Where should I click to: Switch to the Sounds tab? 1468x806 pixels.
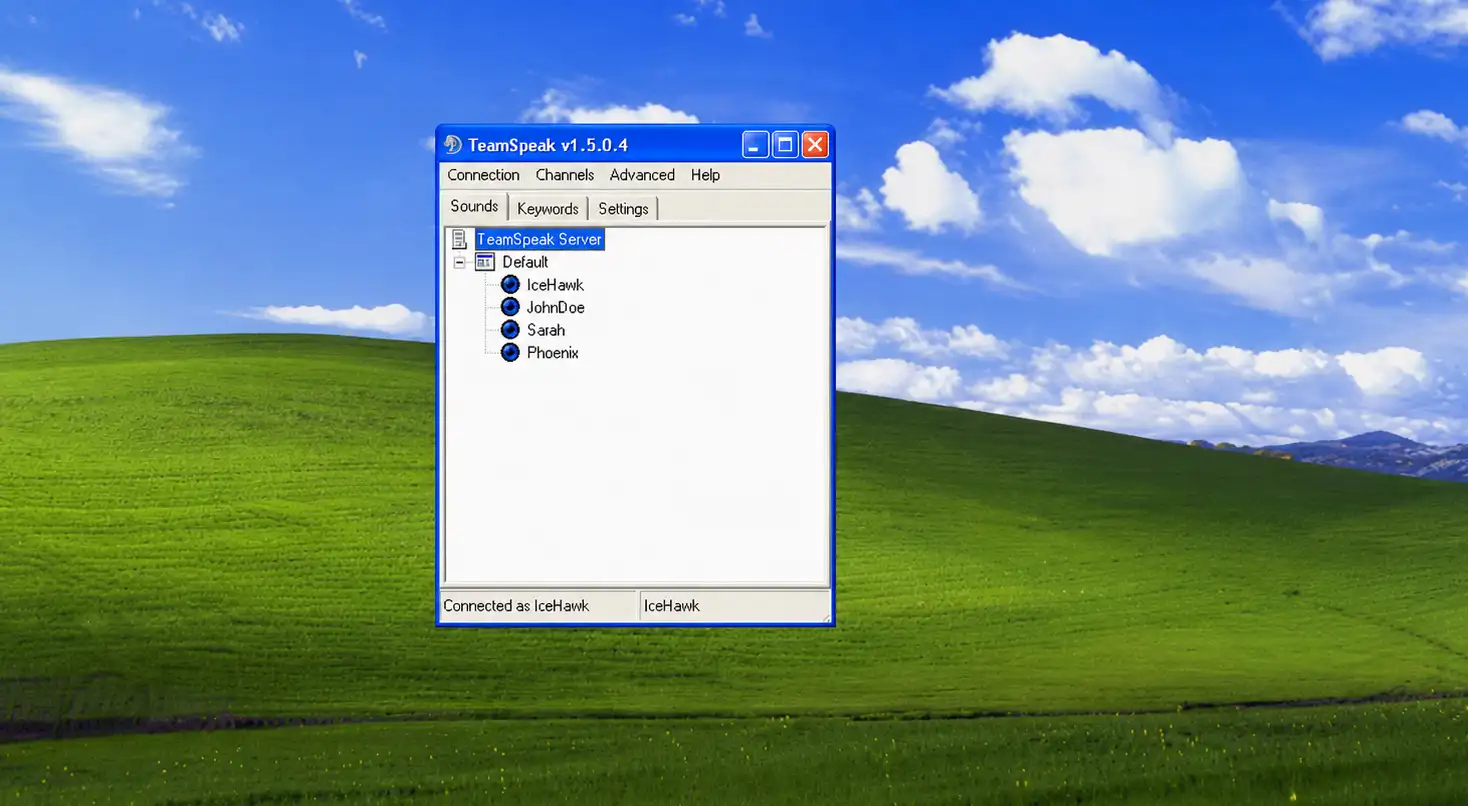tap(474, 206)
